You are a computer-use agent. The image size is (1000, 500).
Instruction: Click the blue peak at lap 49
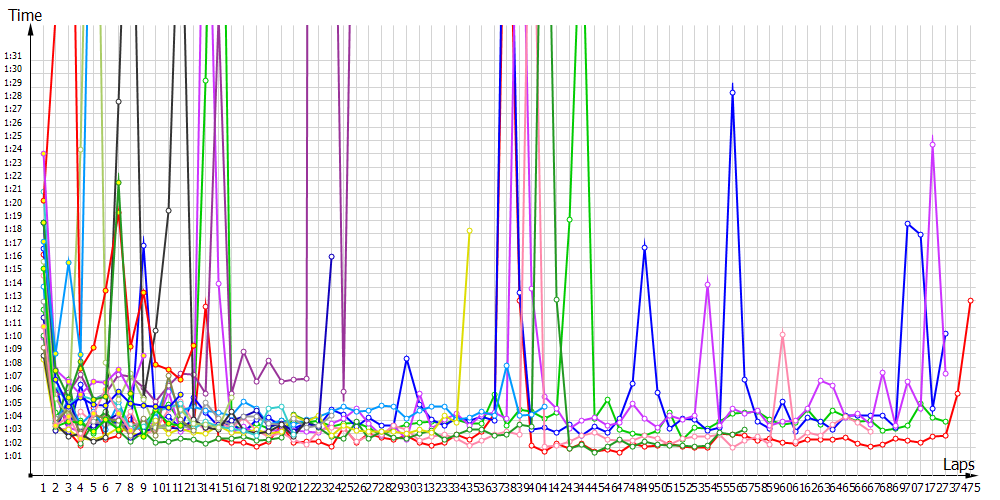click(645, 247)
